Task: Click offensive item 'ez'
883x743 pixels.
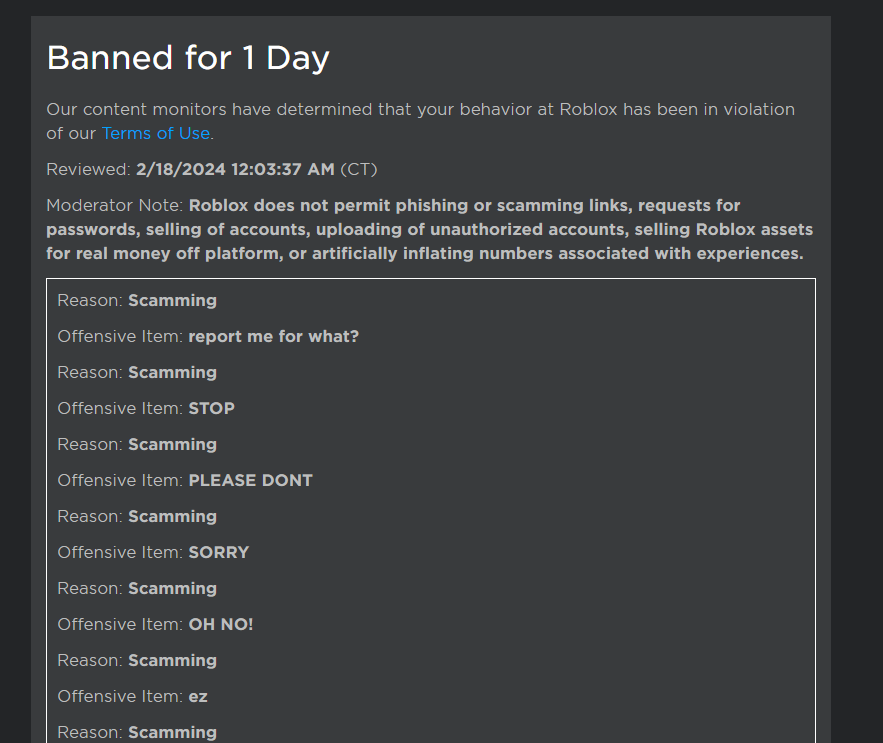Action: pyautogui.click(x=198, y=697)
